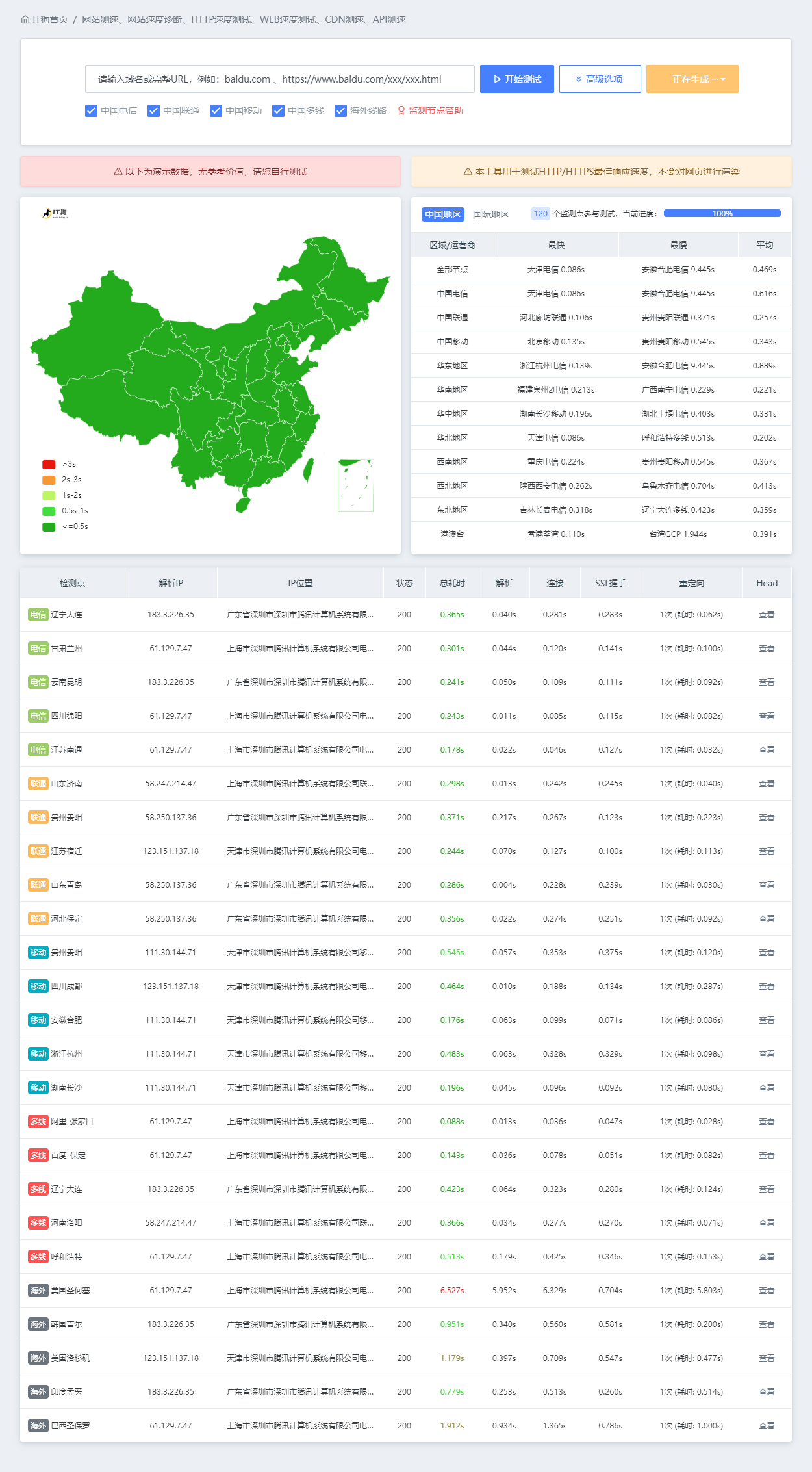Screen dimensions: 812x1472
Task: Uncheck the 中国电信 checkbox
Action: (92, 110)
